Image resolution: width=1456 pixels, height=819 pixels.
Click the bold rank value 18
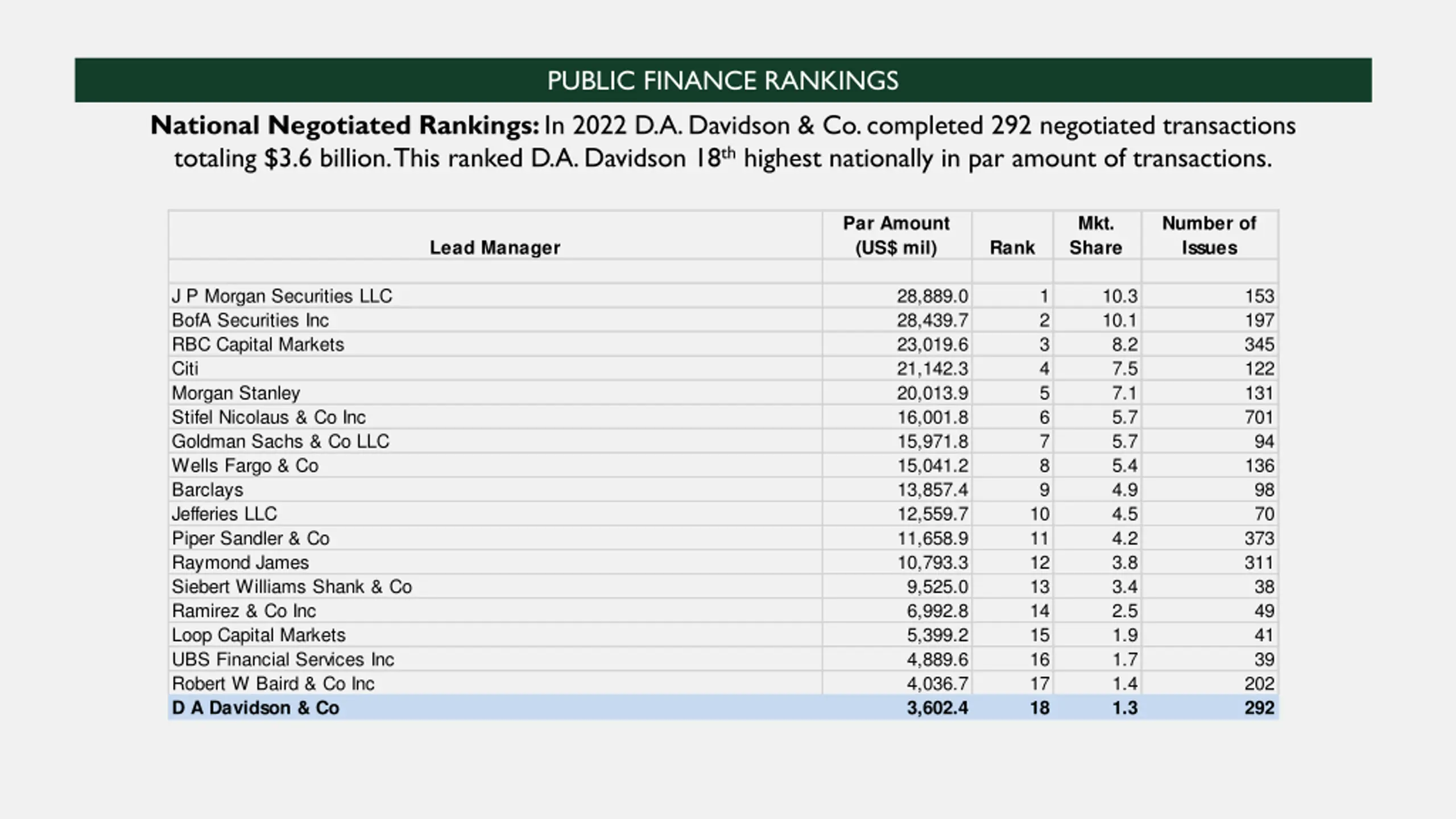(1040, 708)
